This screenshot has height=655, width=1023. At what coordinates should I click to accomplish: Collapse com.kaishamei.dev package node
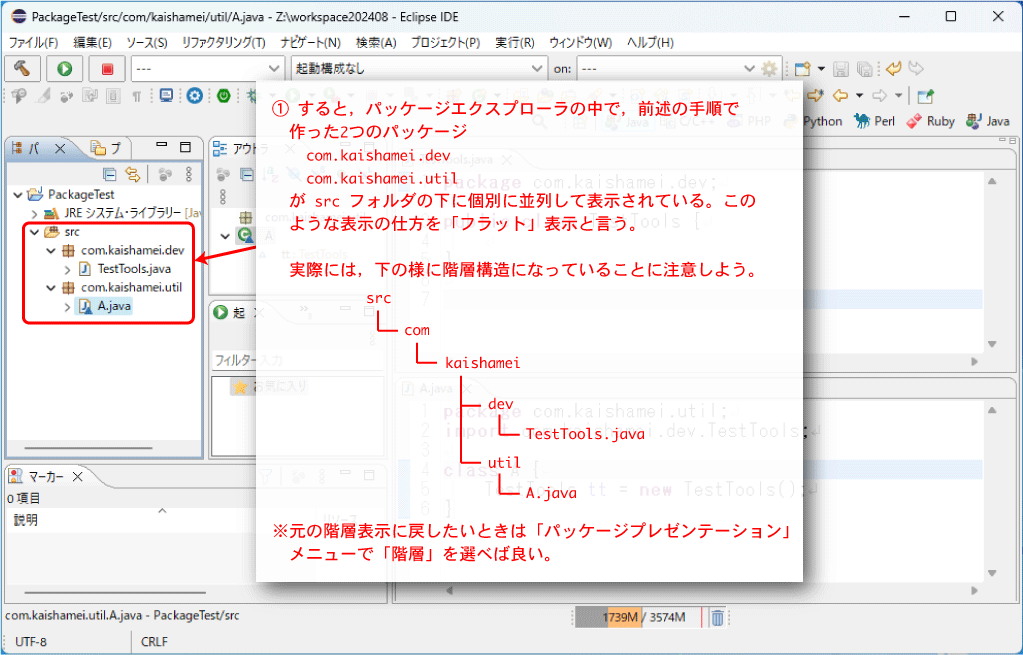pyautogui.click(x=51, y=251)
